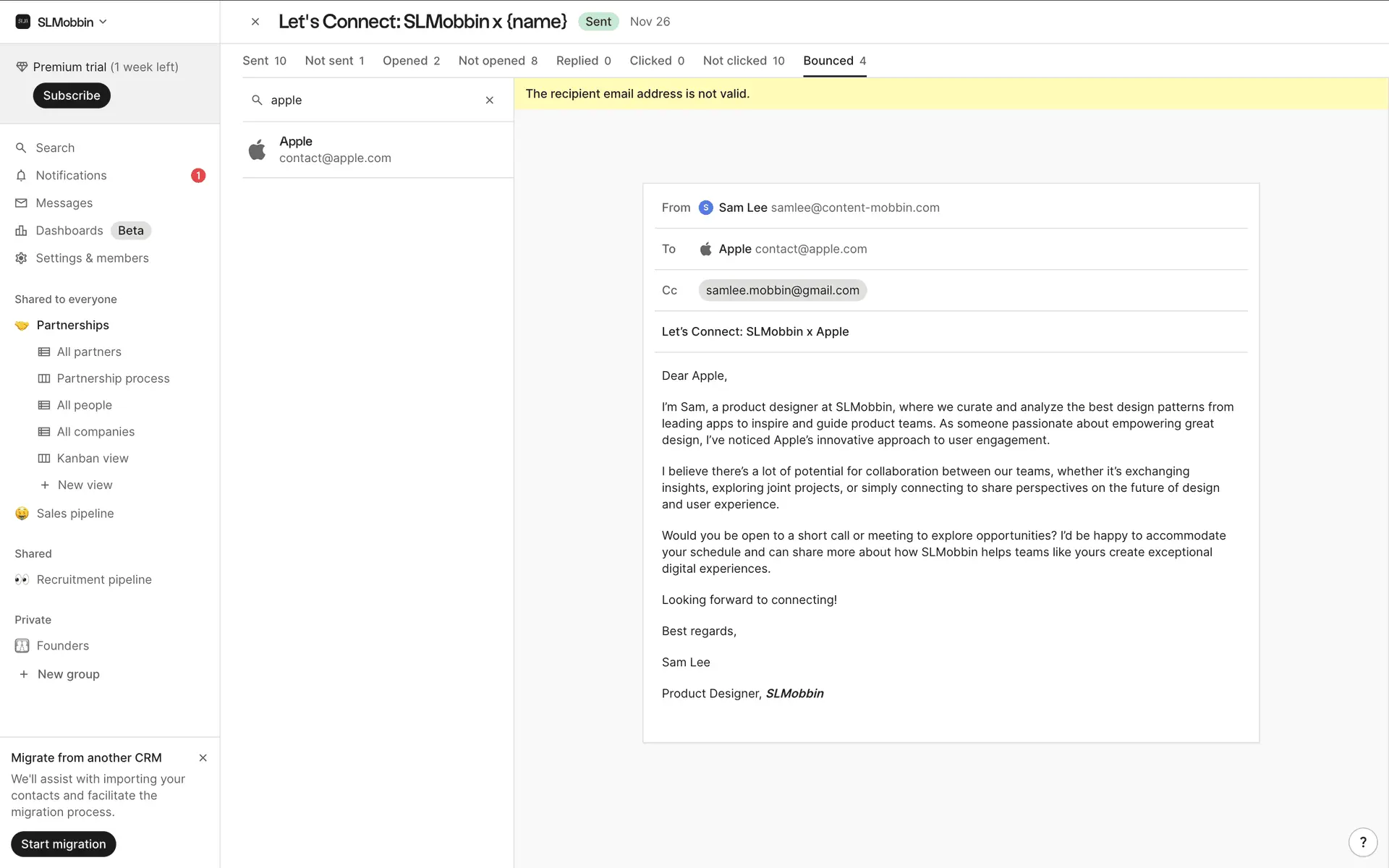Viewport: 1389px width, 868px height.
Task: Switch to the Opened tab
Action: click(411, 61)
